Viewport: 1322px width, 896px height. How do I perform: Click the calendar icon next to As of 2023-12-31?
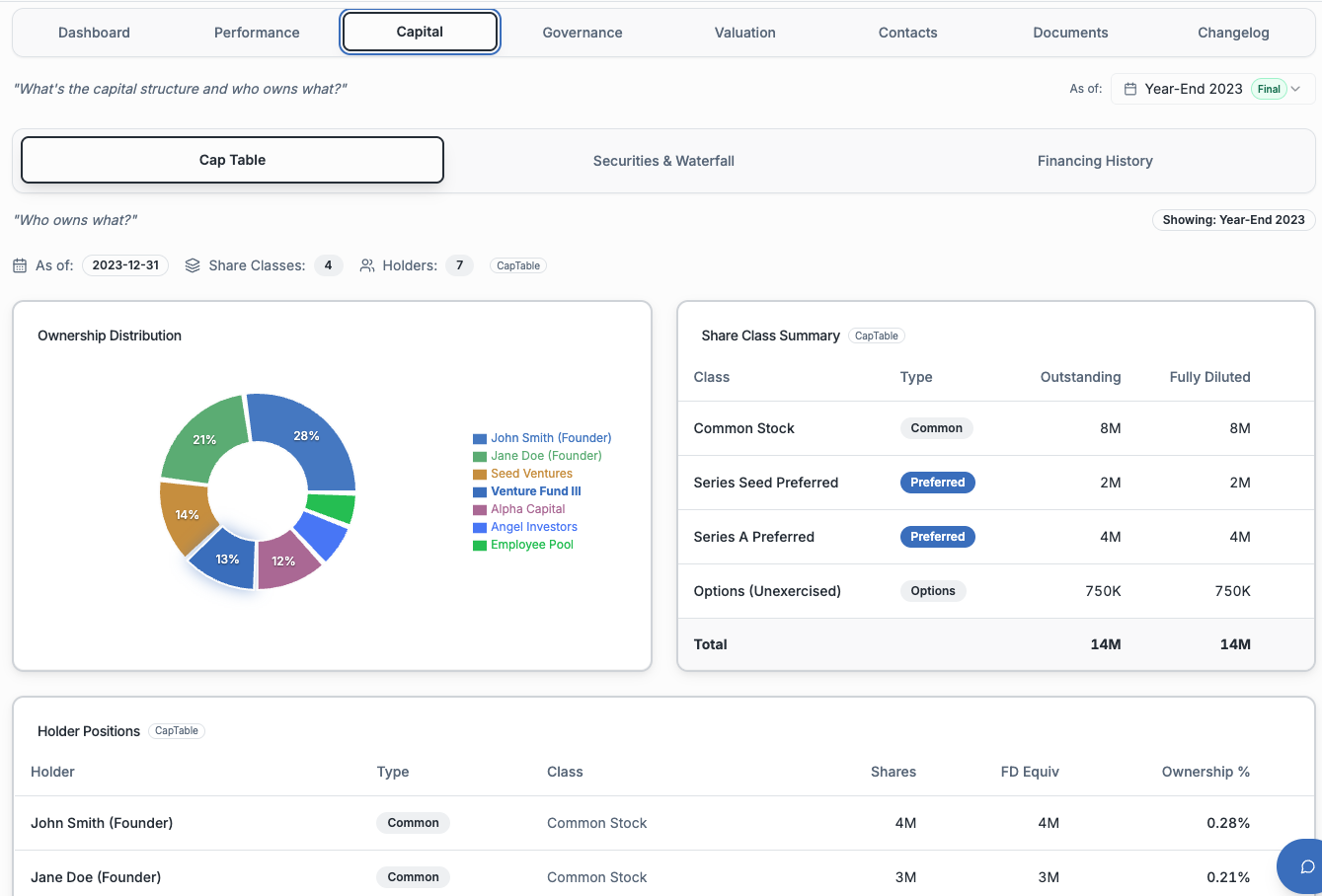click(x=20, y=265)
